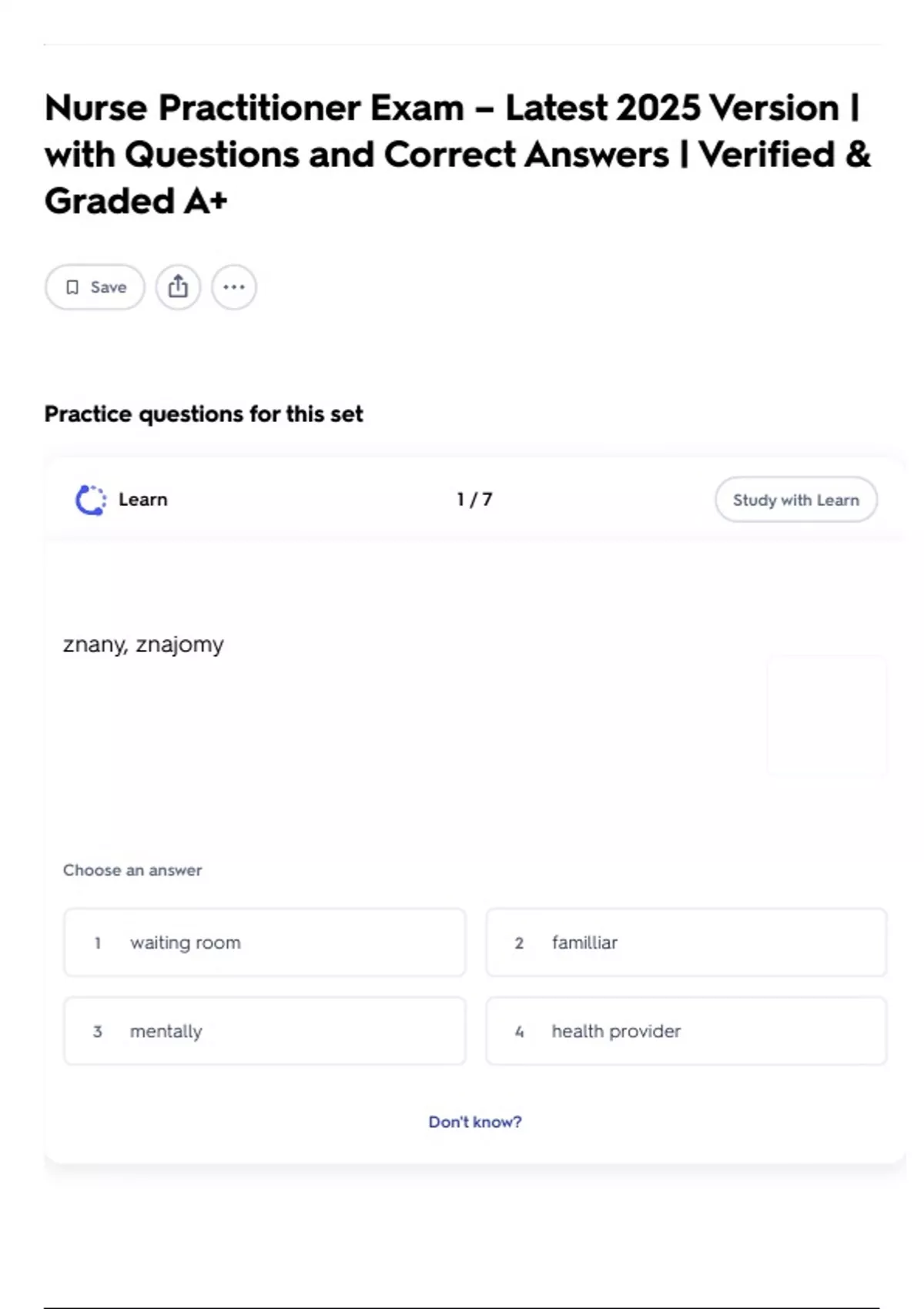Image resolution: width=924 pixels, height=1309 pixels.
Task: Click the 1 / 7 question counter
Action: click(x=474, y=500)
